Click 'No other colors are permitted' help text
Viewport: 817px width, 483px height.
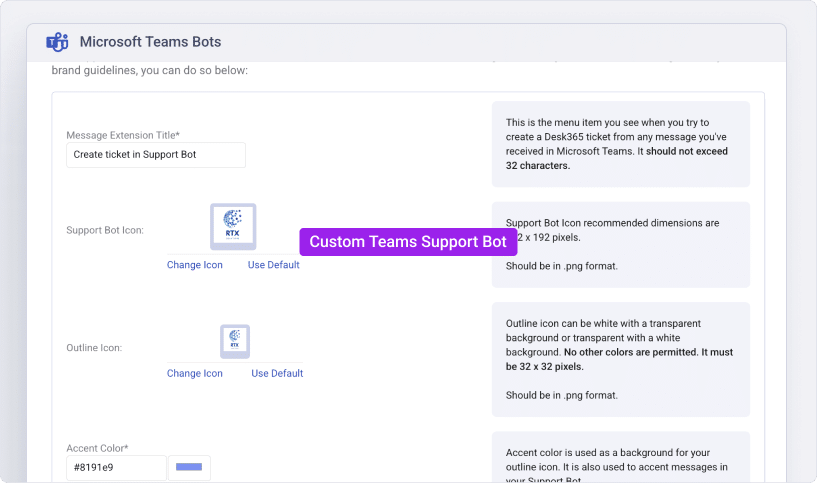pyautogui.click(x=631, y=352)
